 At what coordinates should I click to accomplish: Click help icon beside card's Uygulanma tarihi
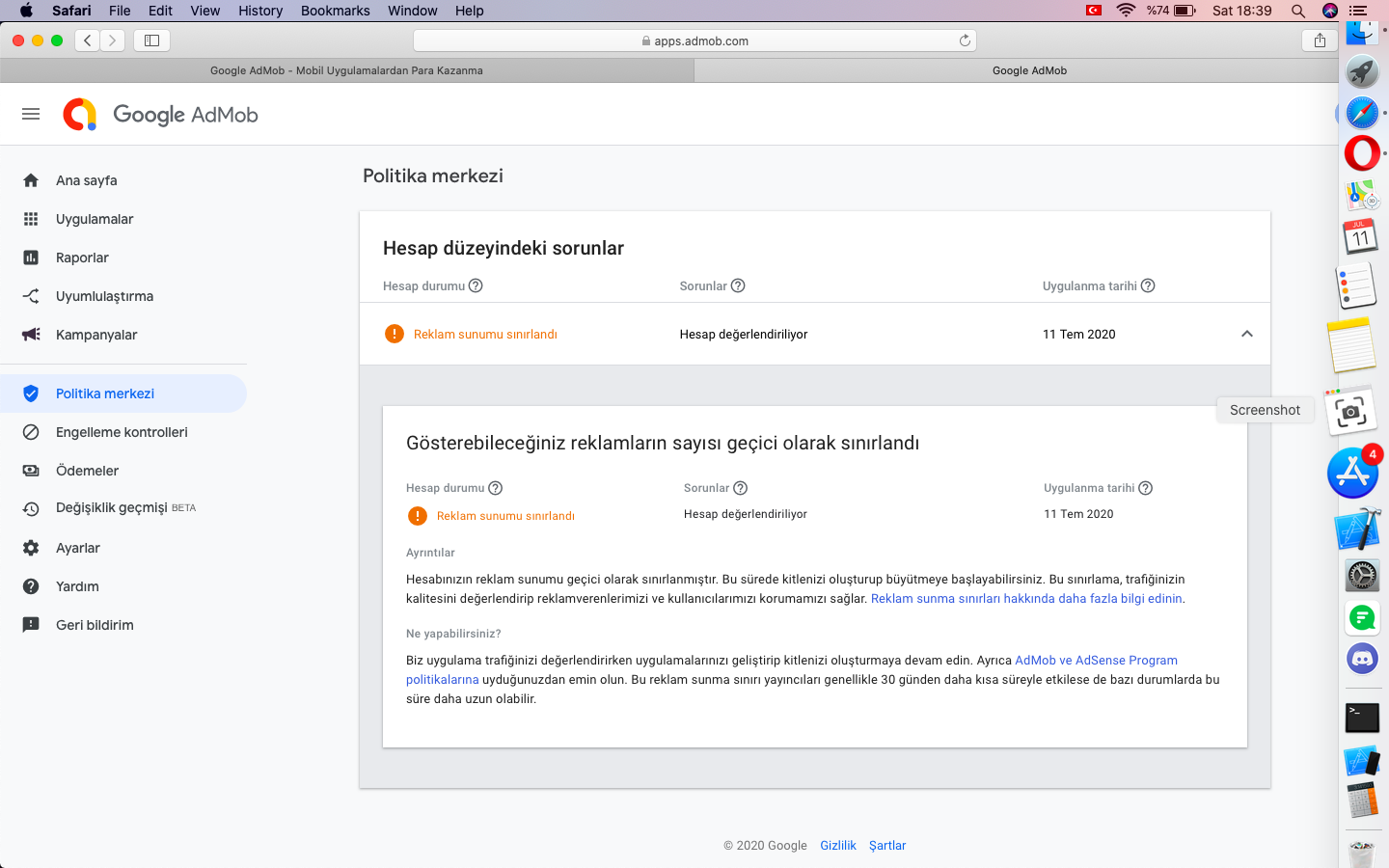coord(1146,488)
